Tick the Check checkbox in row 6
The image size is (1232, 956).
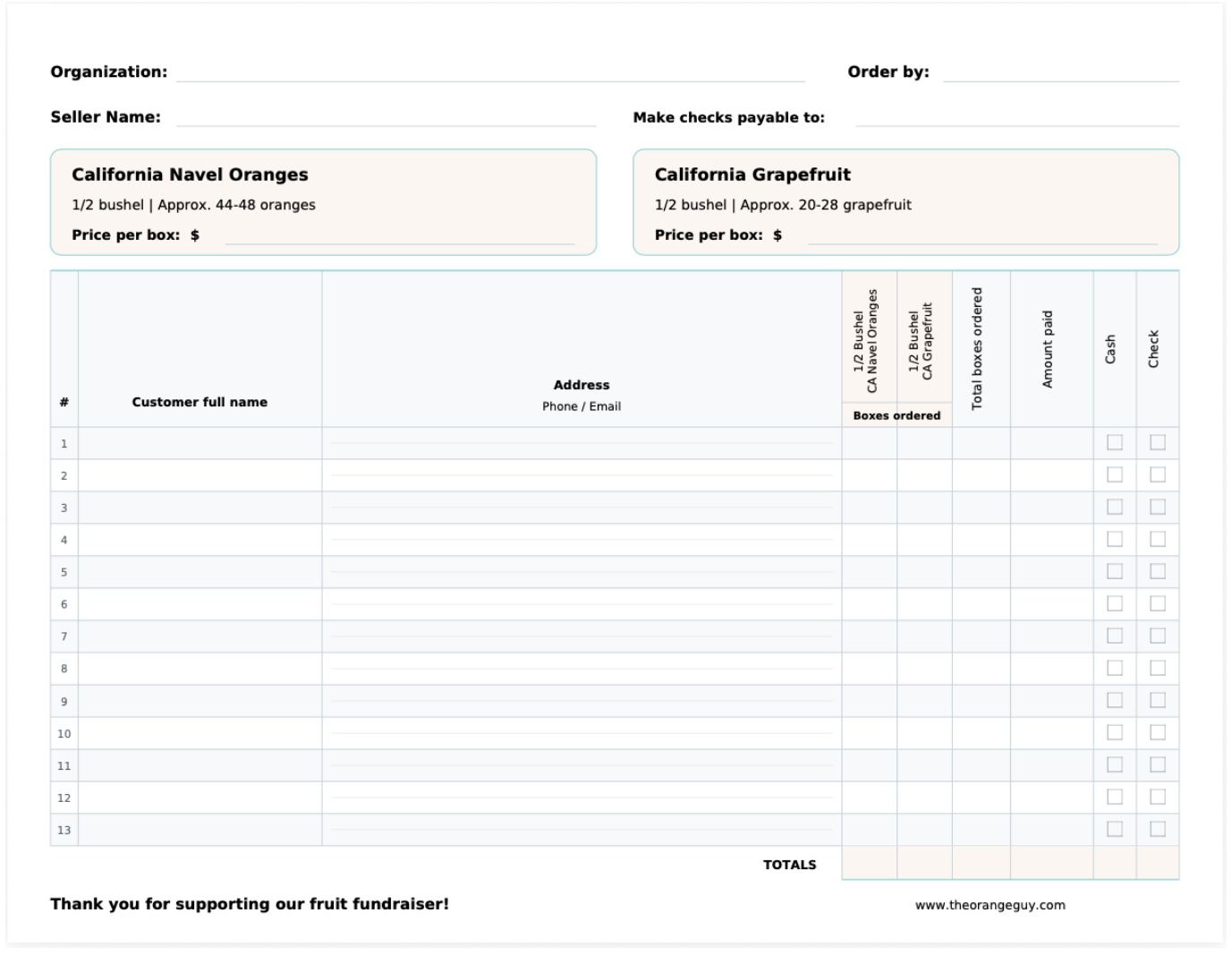pos(1157,603)
